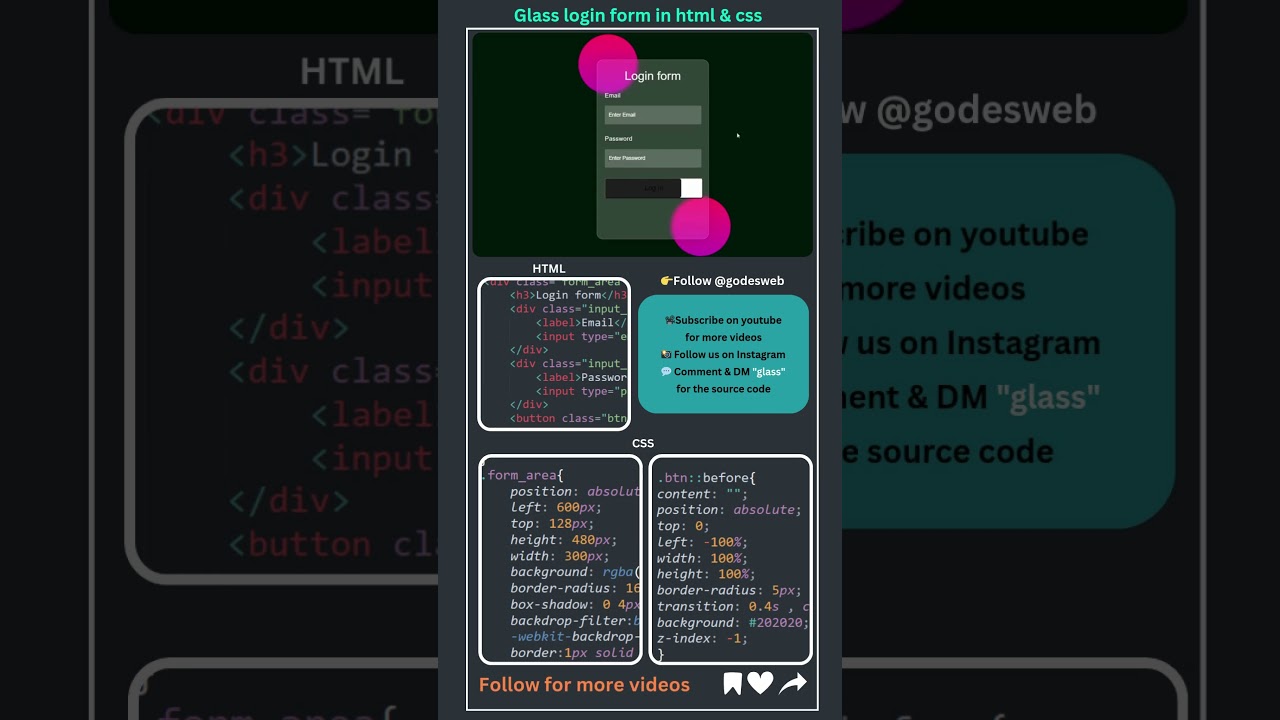Click the "<button class="btn" HTML line
Viewport: 1280px width, 720px height.
tap(568, 418)
